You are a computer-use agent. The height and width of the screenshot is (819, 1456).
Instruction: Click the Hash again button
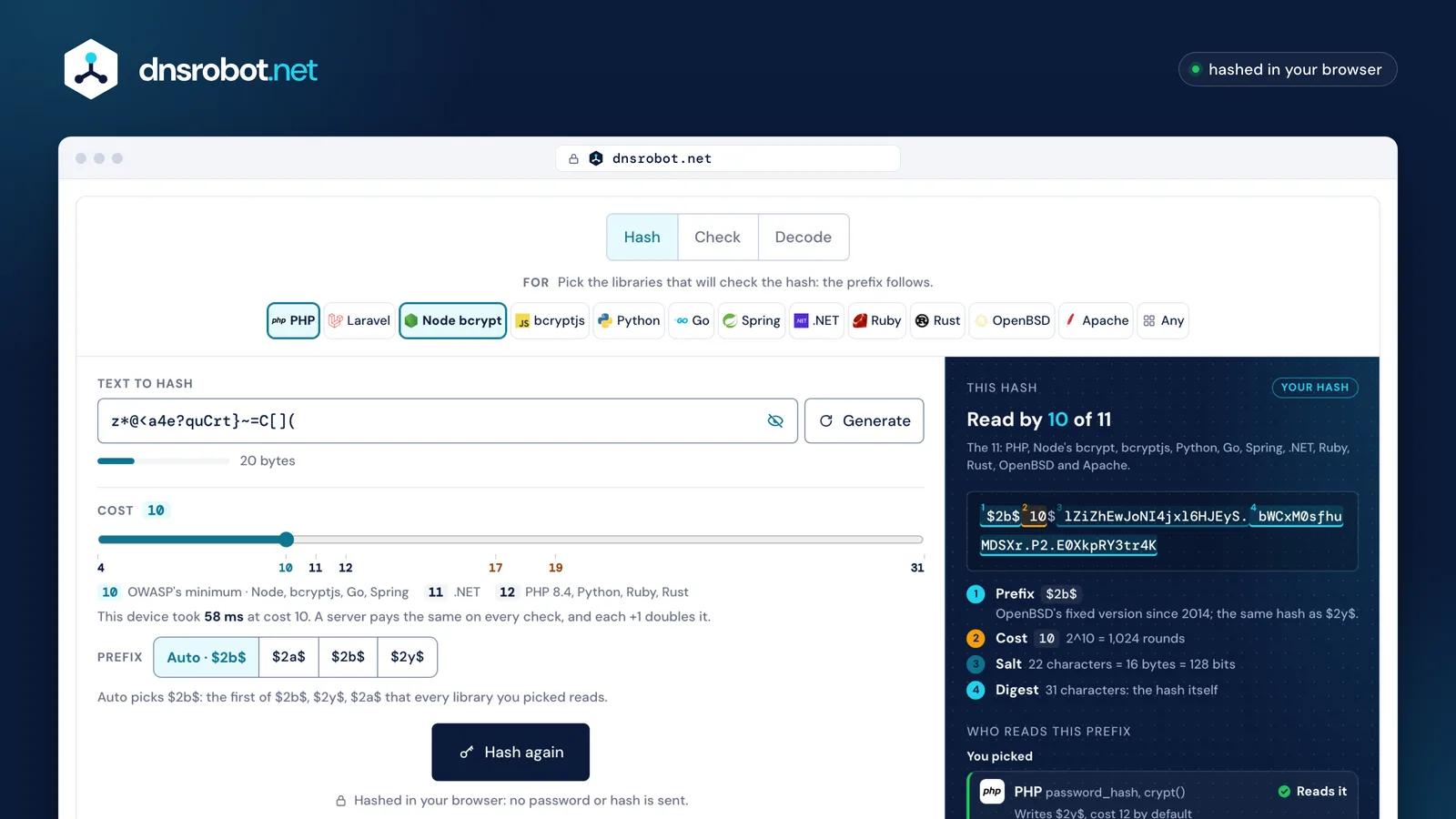click(511, 752)
